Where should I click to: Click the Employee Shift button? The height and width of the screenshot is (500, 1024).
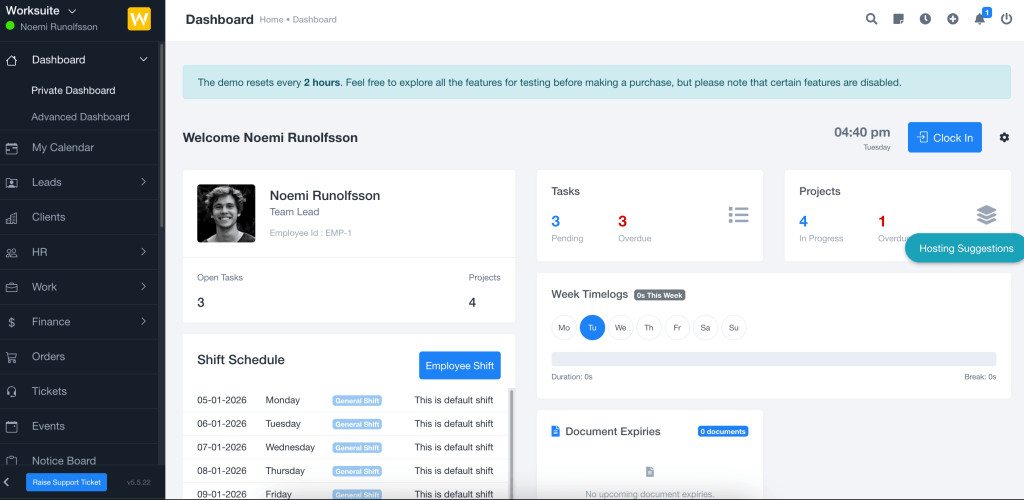(460, 366)
